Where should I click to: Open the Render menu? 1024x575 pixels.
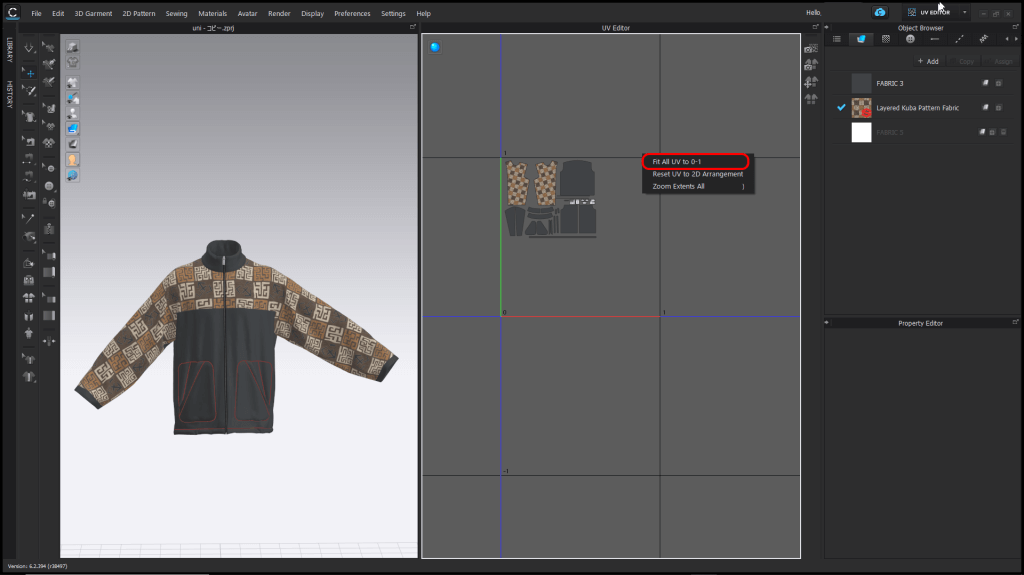click(x=279, y=13)
